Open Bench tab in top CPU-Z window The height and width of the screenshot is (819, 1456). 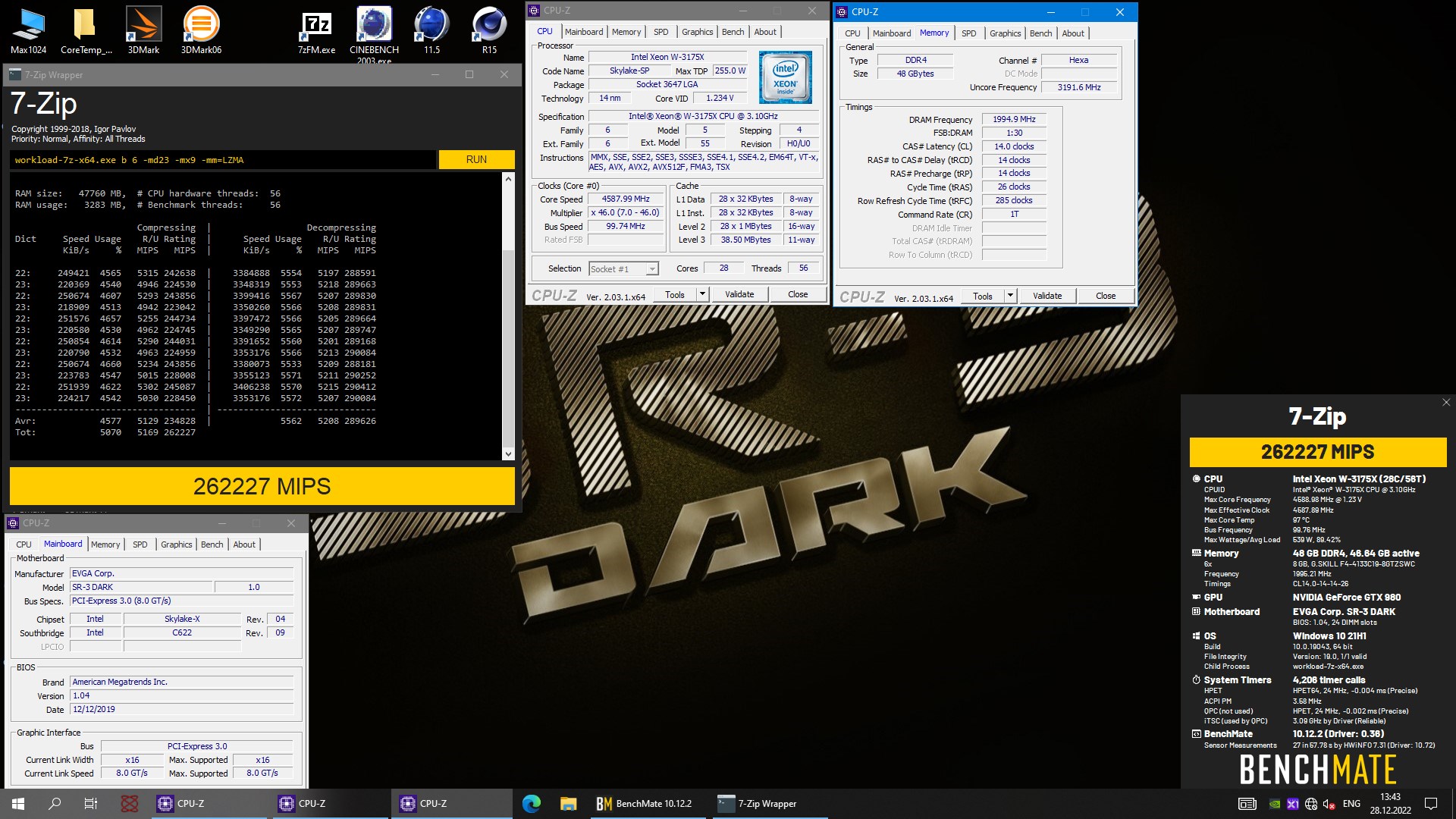[x=733, y=32]
